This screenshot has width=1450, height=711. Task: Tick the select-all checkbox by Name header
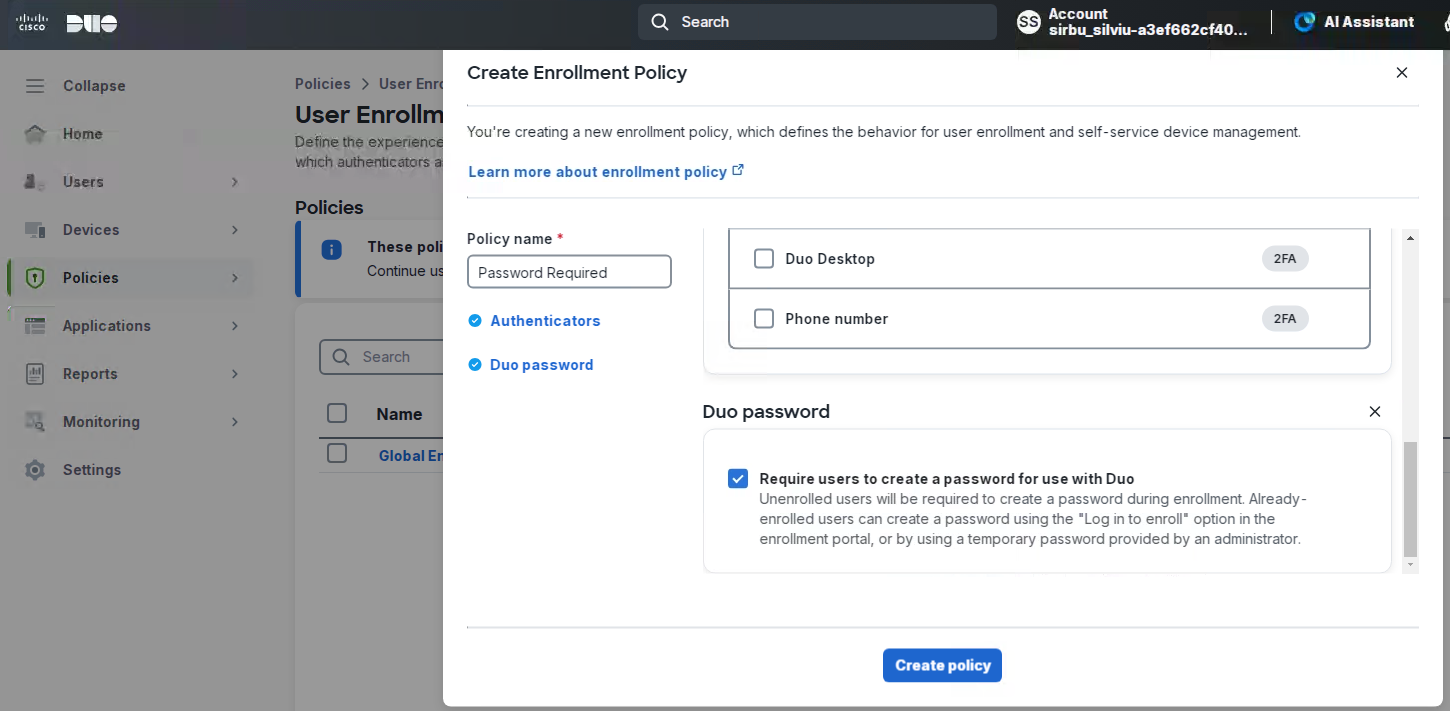(x=337, y=413)
